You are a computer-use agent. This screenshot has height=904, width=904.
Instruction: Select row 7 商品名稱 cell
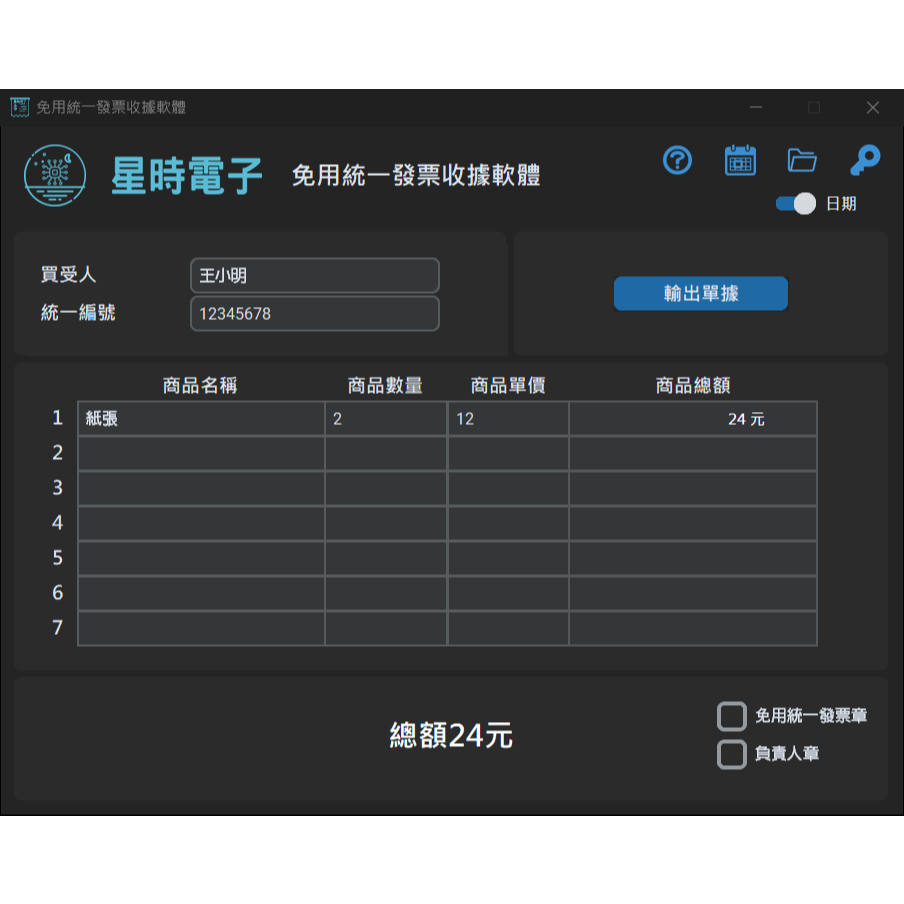pyautogui.click(x=201, y=629)
